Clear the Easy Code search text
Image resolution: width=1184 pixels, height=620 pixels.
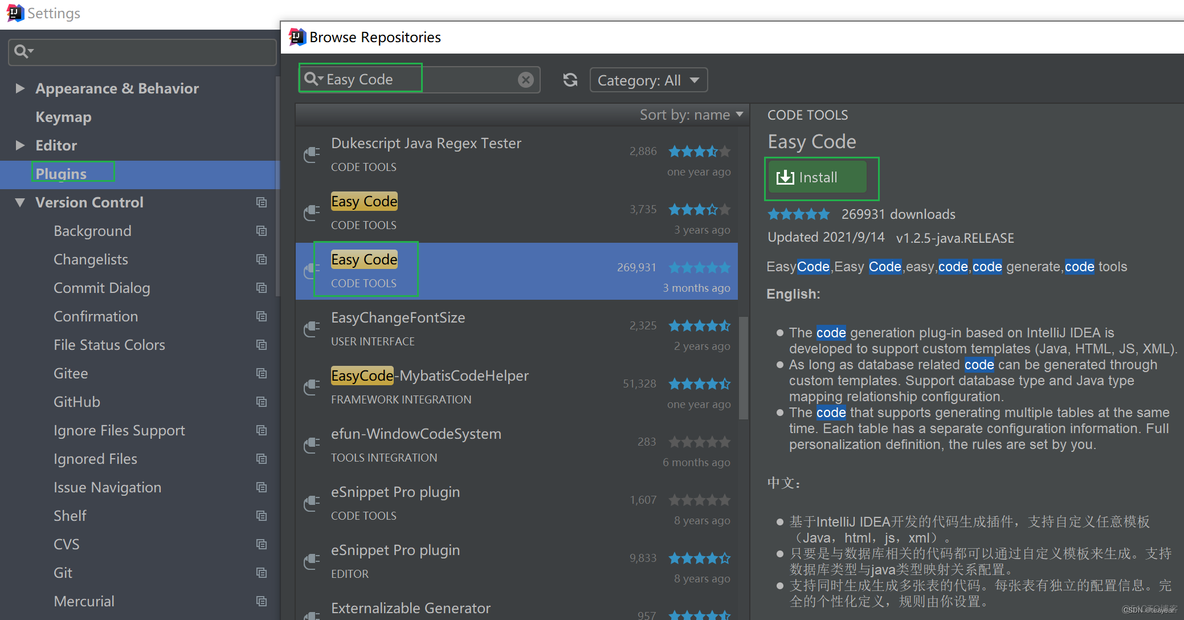(x=526, y=80)
